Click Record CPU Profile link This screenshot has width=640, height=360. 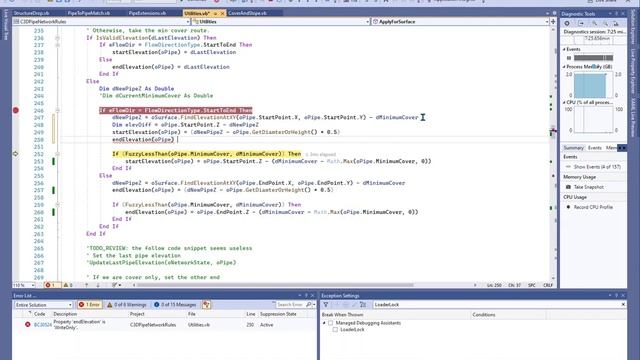click(593, 207)
